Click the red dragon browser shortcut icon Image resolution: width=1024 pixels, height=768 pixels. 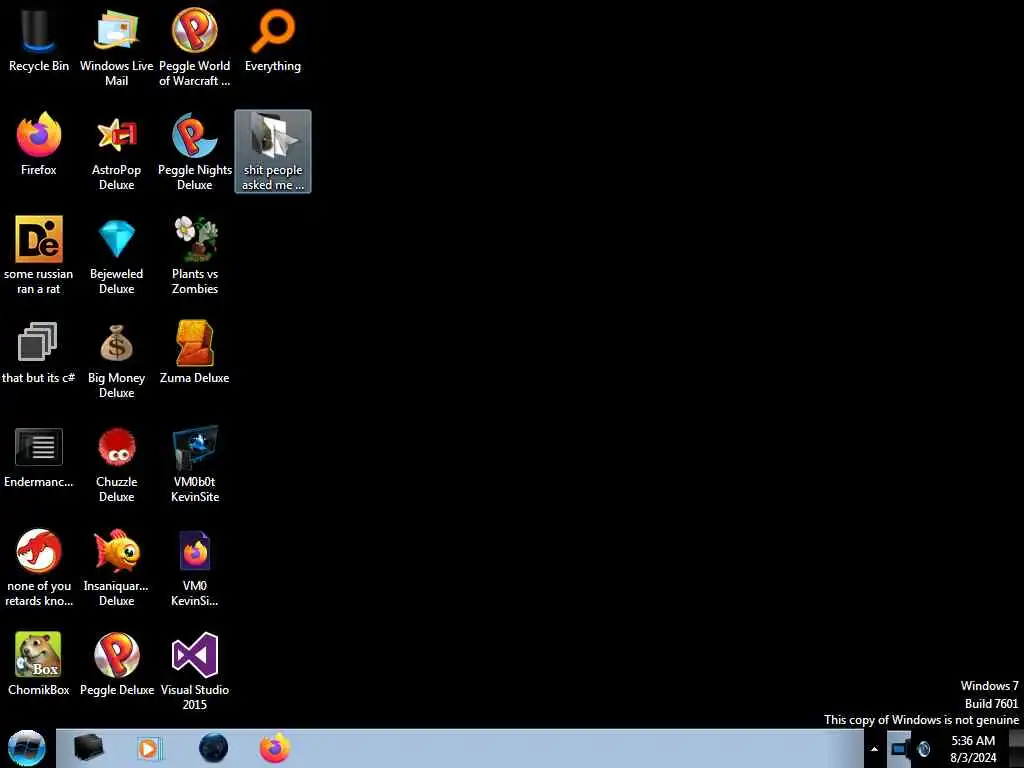point(39,551)
